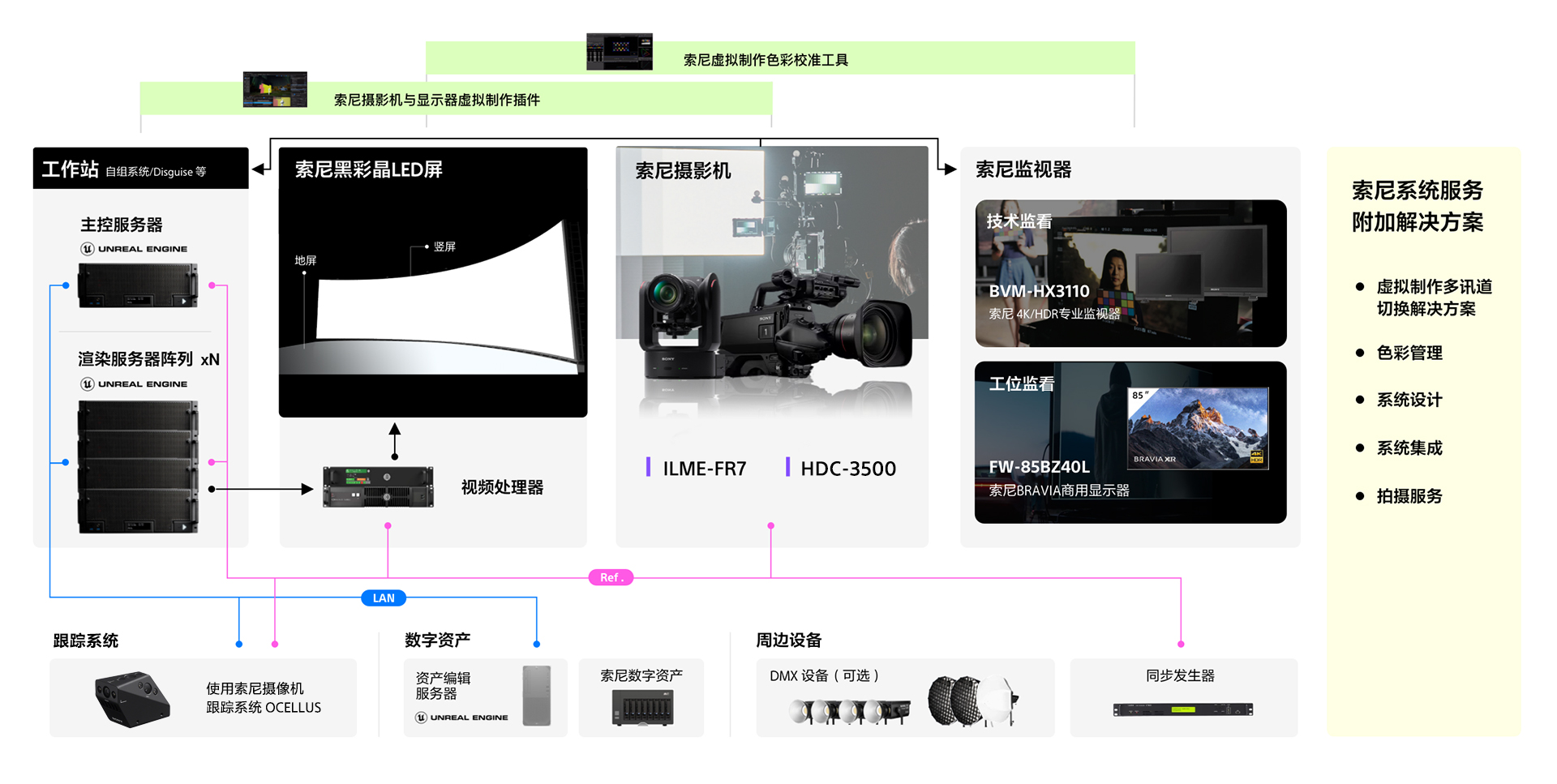1557x784 pixels.
Task: Click the OCELLUS tracking camera image
Action: point(132,698)
